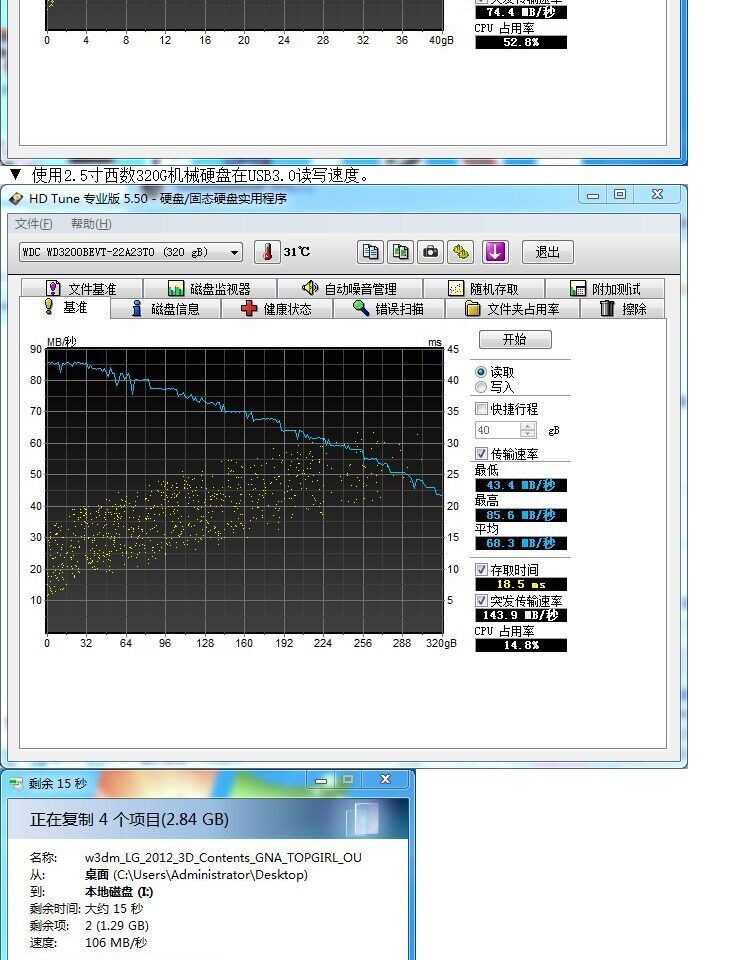Viewport: 750px width, 960px height.
Task: Enable the 快捷行程 checkbox
Action: 482,408
